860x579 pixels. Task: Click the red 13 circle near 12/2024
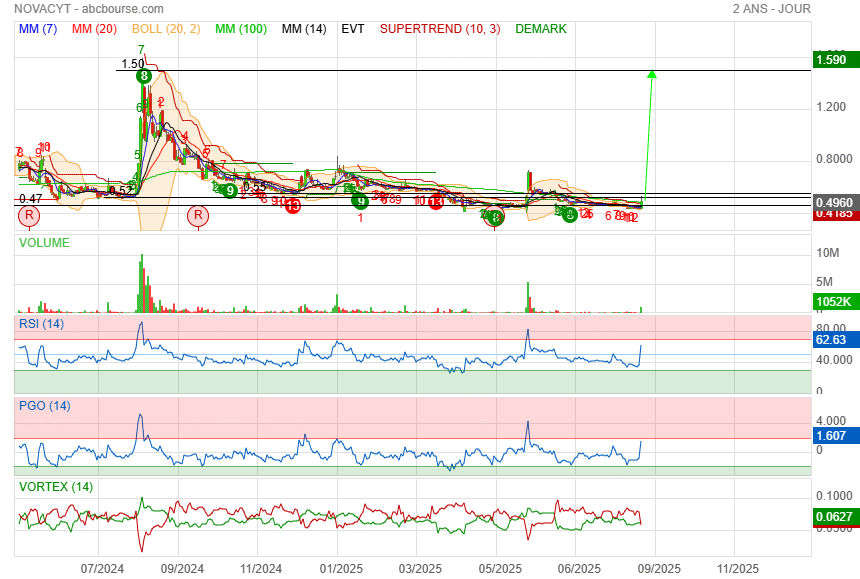(x=293, y=206)
